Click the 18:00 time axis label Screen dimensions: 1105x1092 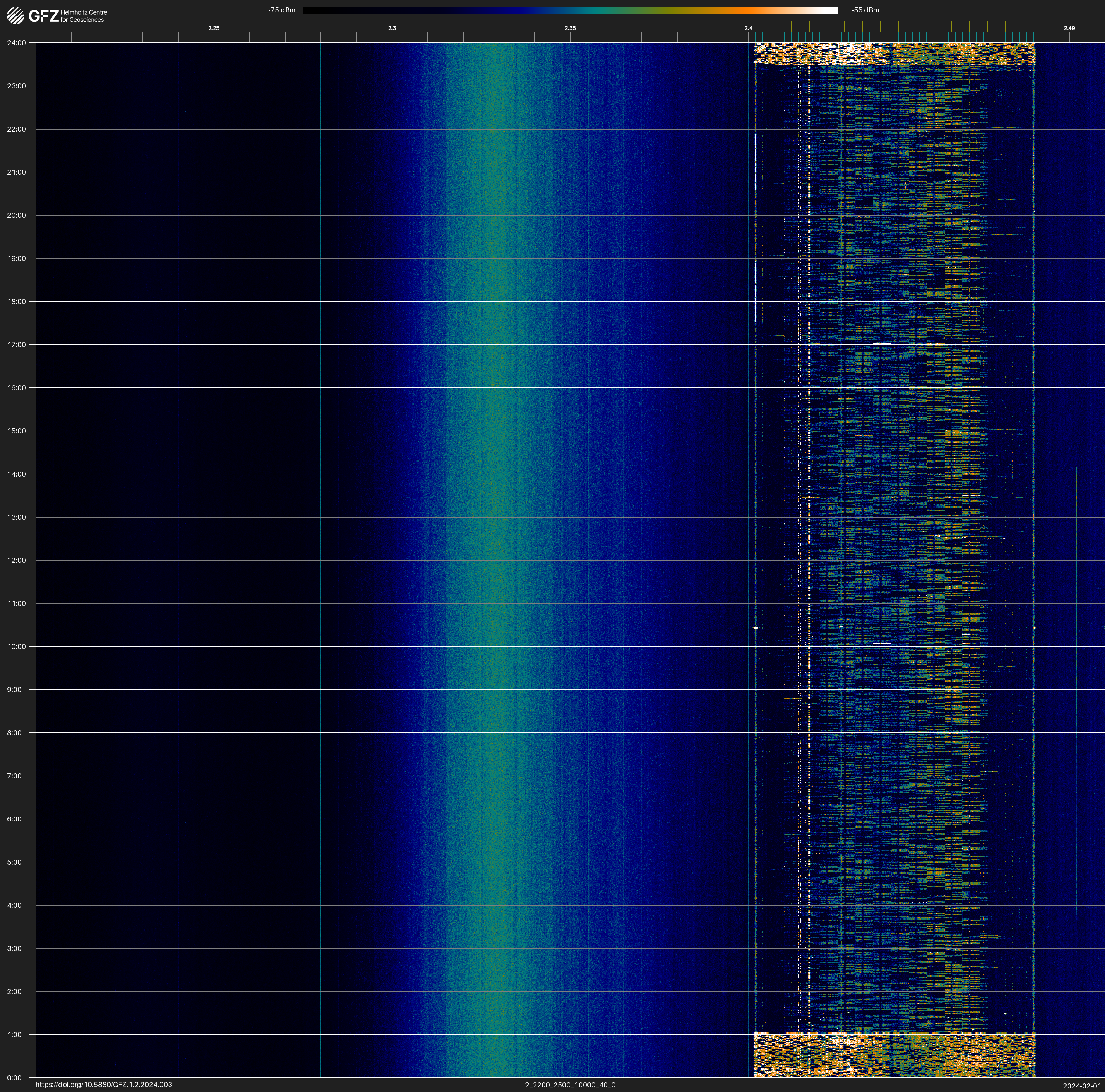pyautogui.click(x=16, y=301)
